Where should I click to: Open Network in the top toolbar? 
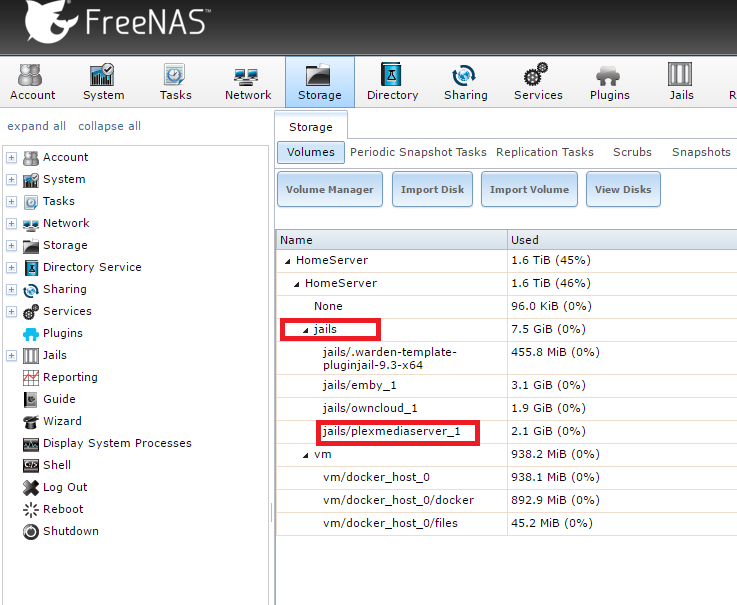(248, 82)
